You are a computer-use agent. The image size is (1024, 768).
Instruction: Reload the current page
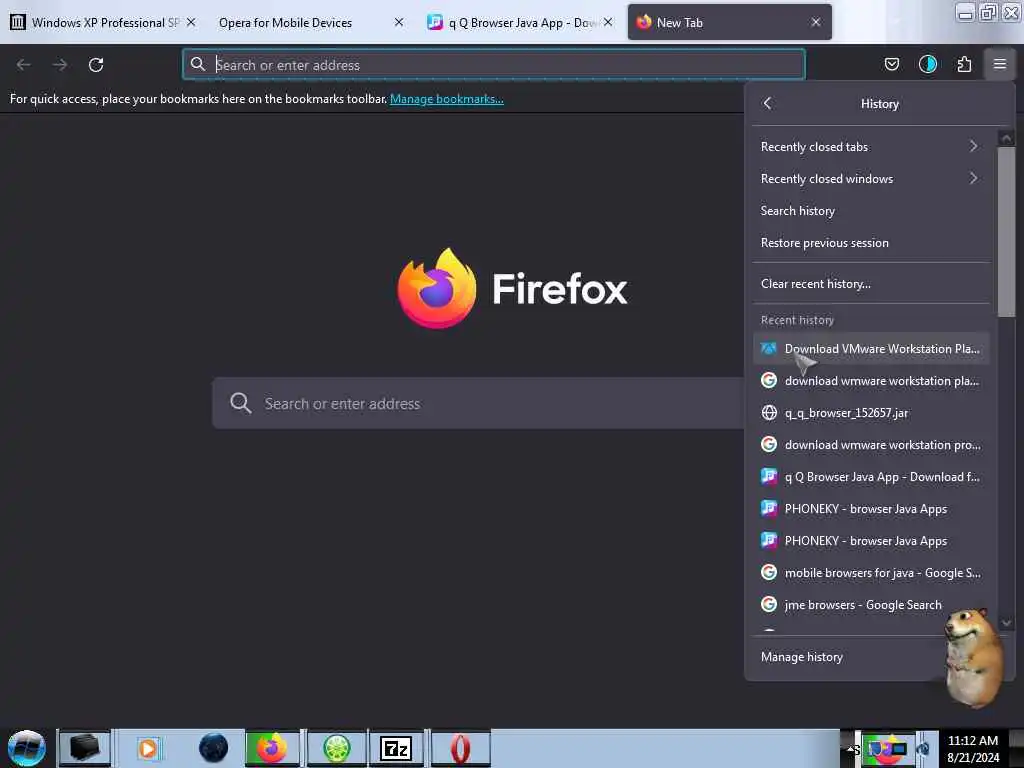click(x=96, y=65)
